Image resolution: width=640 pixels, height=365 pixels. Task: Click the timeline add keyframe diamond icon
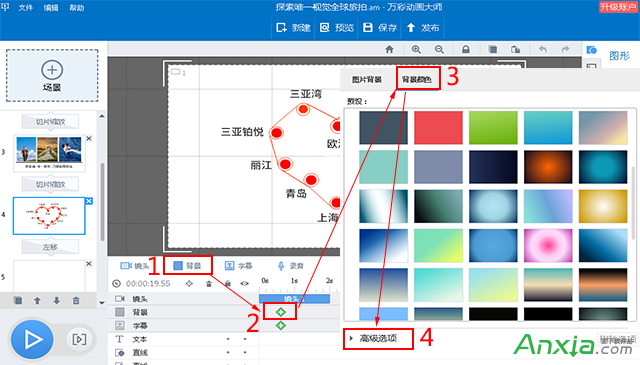189,283
